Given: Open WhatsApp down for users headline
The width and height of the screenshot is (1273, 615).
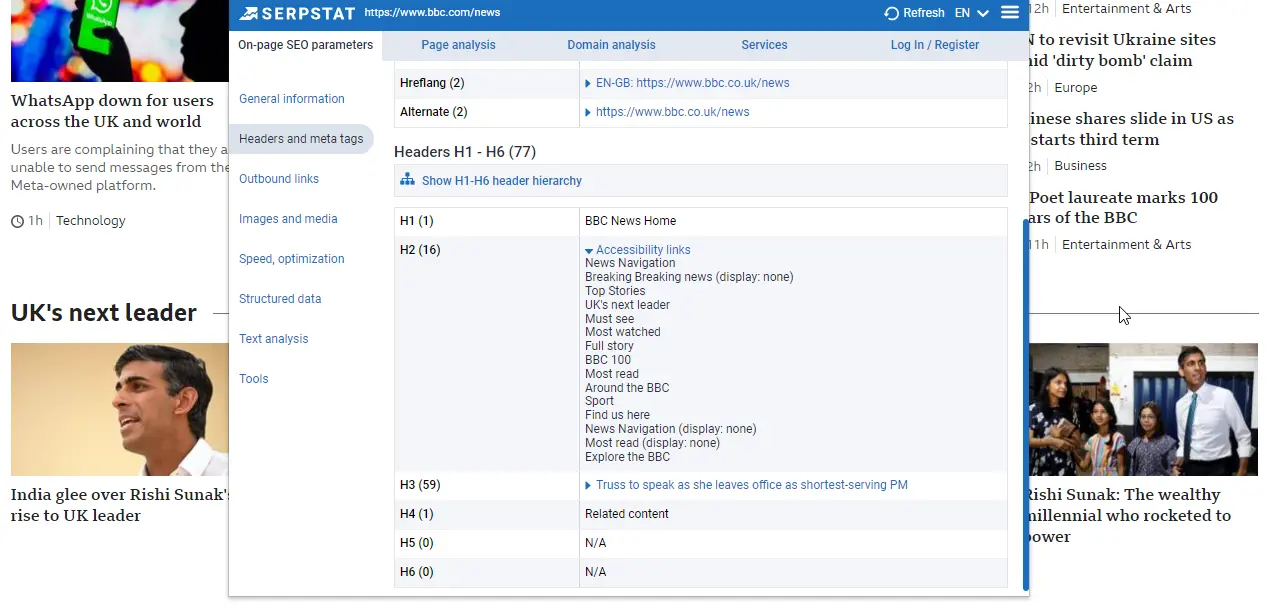Looking at the screenshot, I should click(112, 111).
